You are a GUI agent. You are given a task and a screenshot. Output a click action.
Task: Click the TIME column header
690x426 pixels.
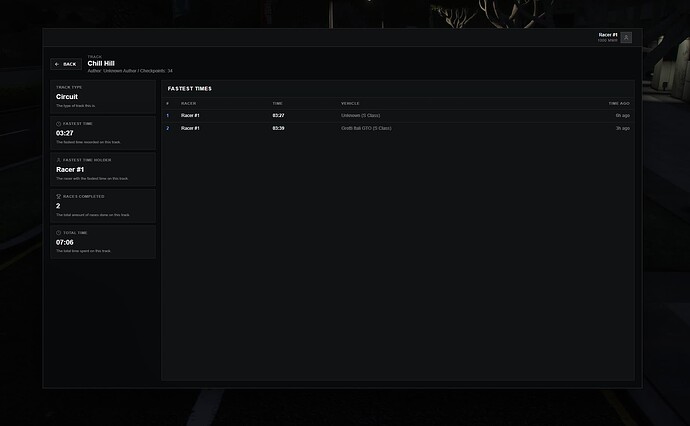tap(277, 103)
